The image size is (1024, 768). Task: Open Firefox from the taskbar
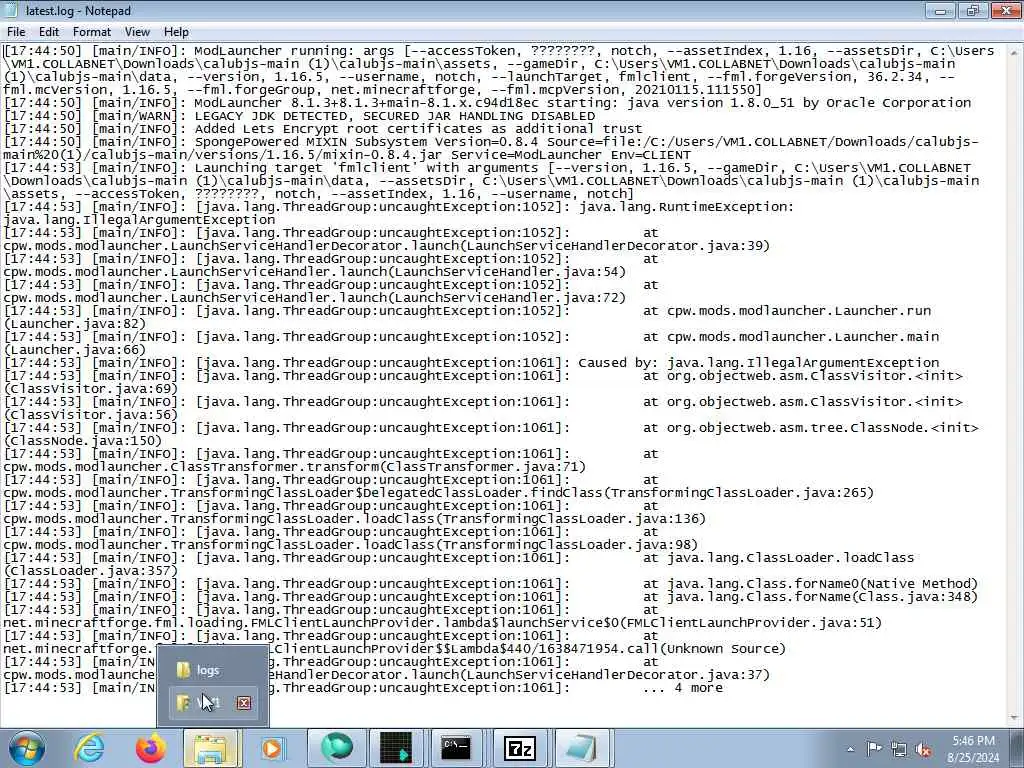(150, 748)
